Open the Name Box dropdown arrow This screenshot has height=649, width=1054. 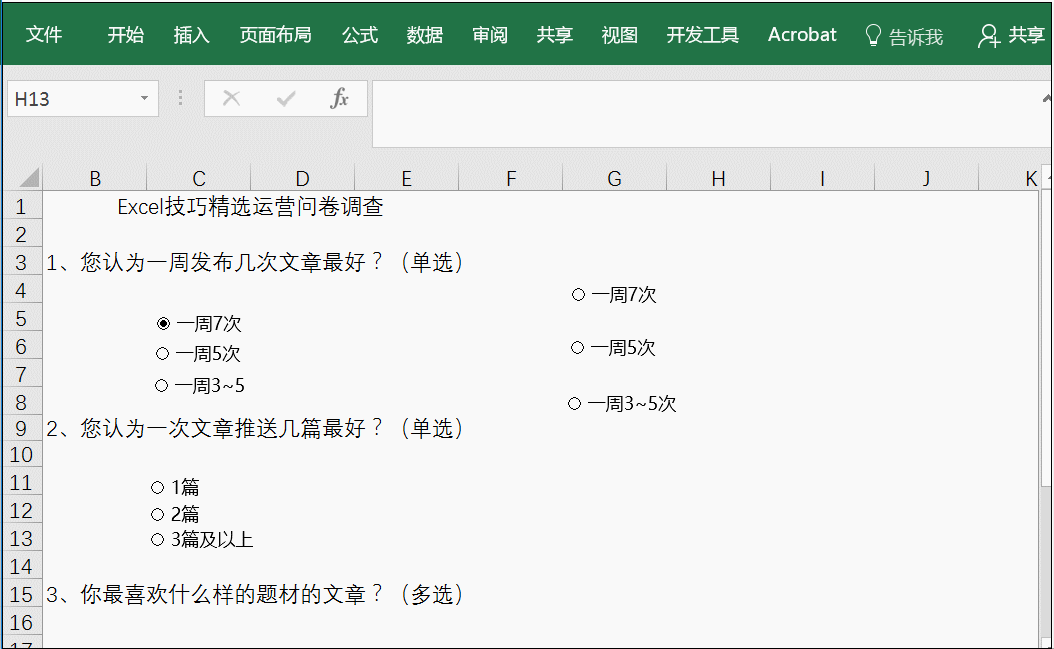(x=142, y=98)
